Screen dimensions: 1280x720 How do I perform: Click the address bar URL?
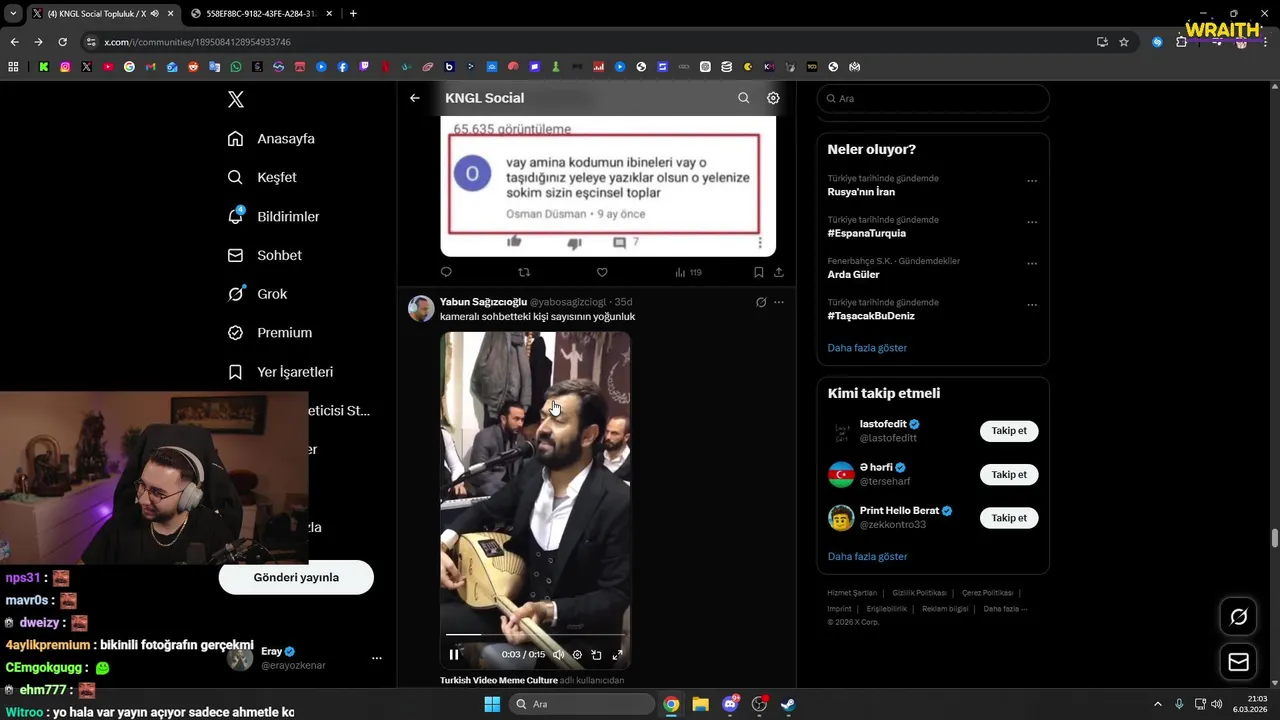click(x=197, y=42)
